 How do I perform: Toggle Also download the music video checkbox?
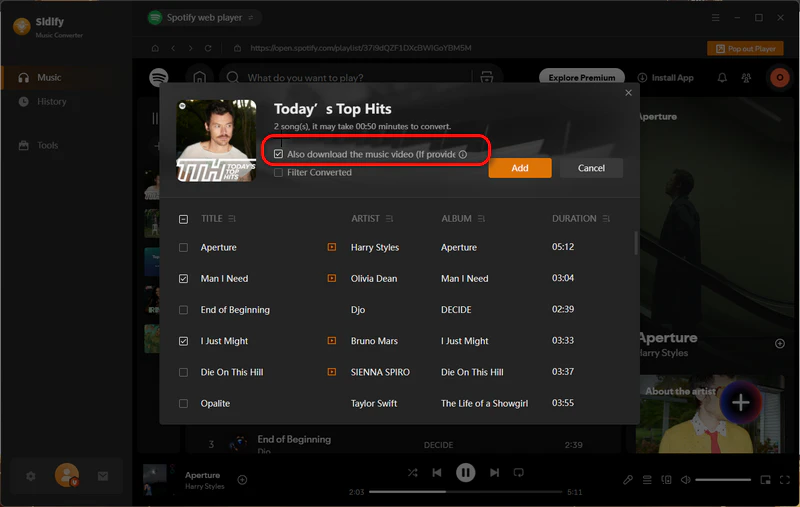coord(278,154)
